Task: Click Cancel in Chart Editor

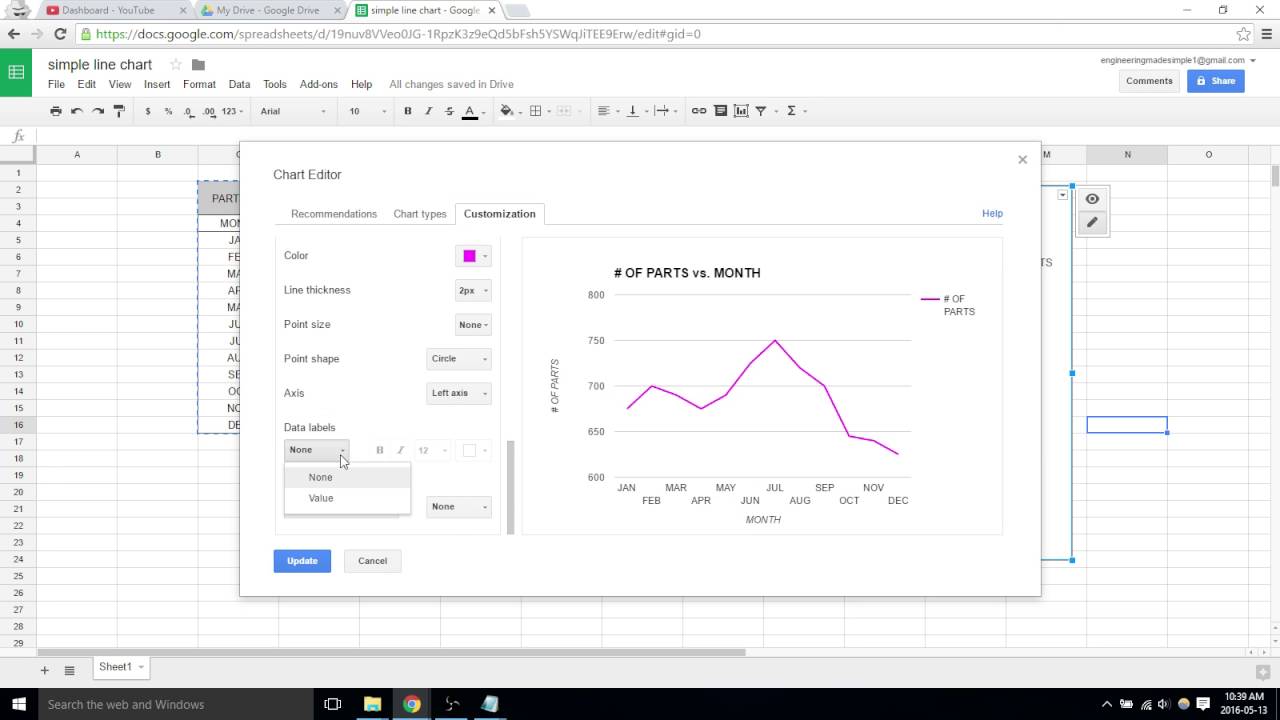Action: click(372, 561)
